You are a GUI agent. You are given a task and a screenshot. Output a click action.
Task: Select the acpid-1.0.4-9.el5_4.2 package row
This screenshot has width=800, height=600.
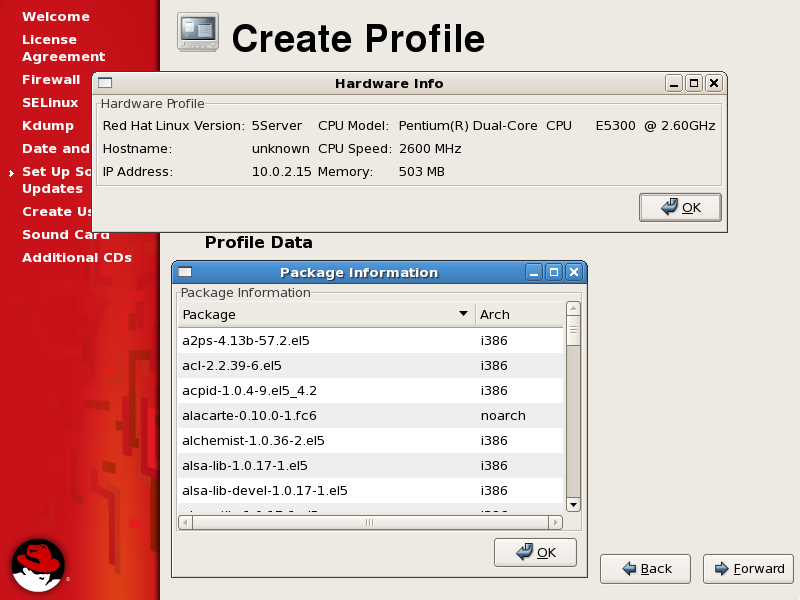[370, 390]
